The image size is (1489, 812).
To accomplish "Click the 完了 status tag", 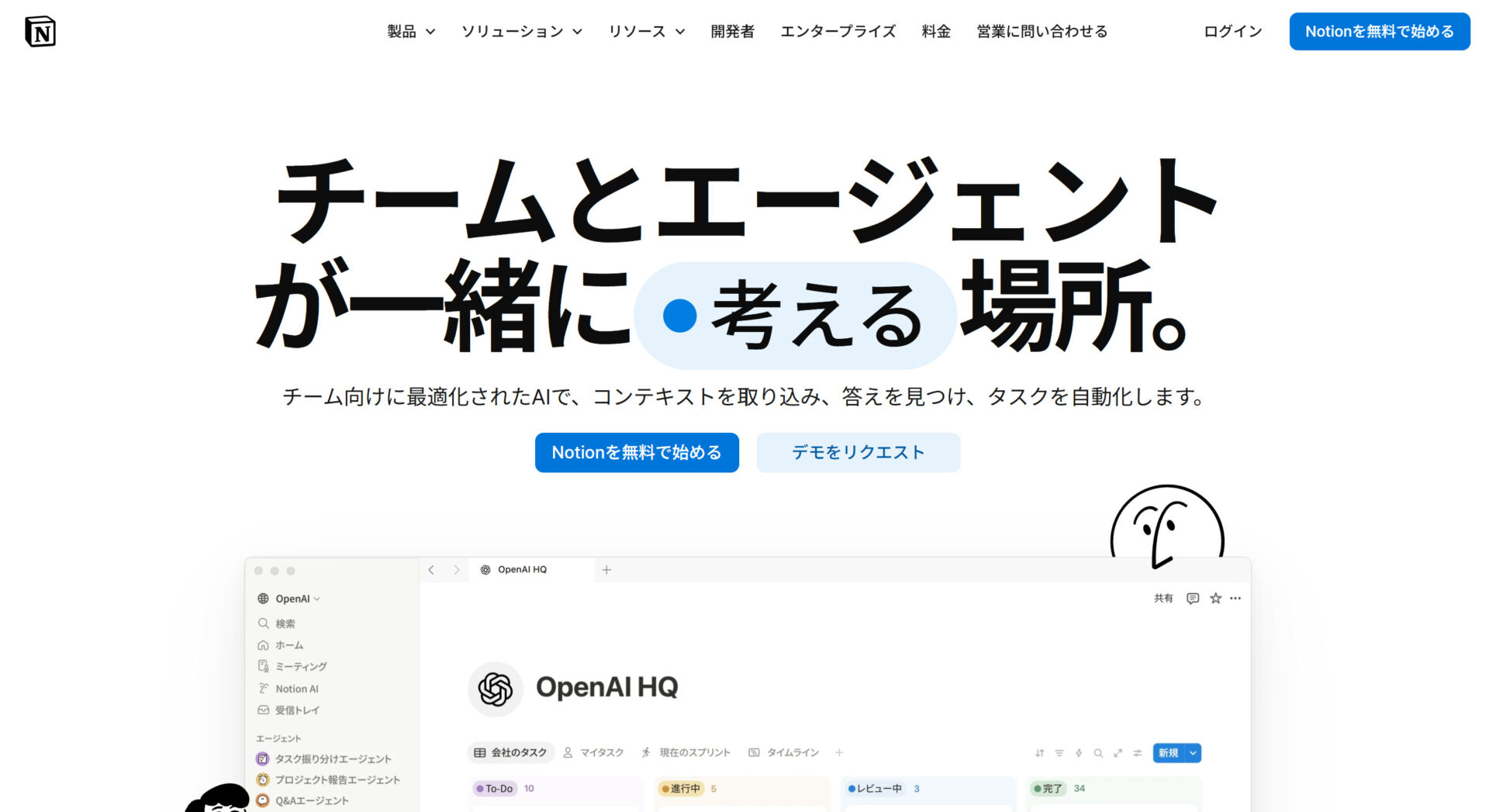I will (1049, 789).
